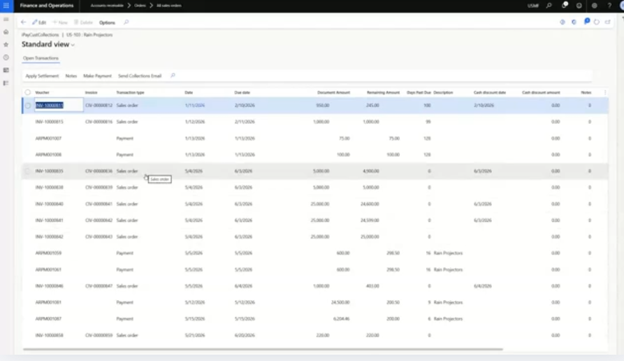Open the notifications message icon
Image resolution: width=624 pixels, height=361 pixels.
[564, 6]
